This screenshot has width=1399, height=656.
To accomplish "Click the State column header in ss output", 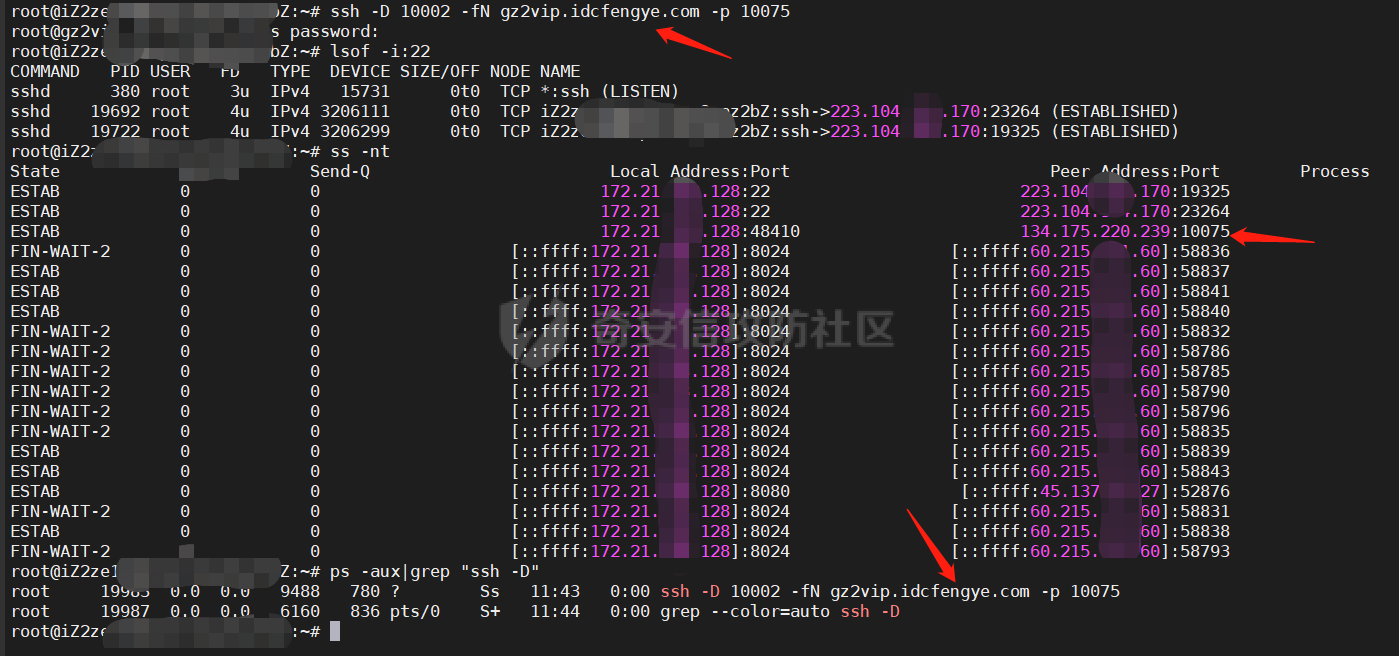I will click(35, 171).
